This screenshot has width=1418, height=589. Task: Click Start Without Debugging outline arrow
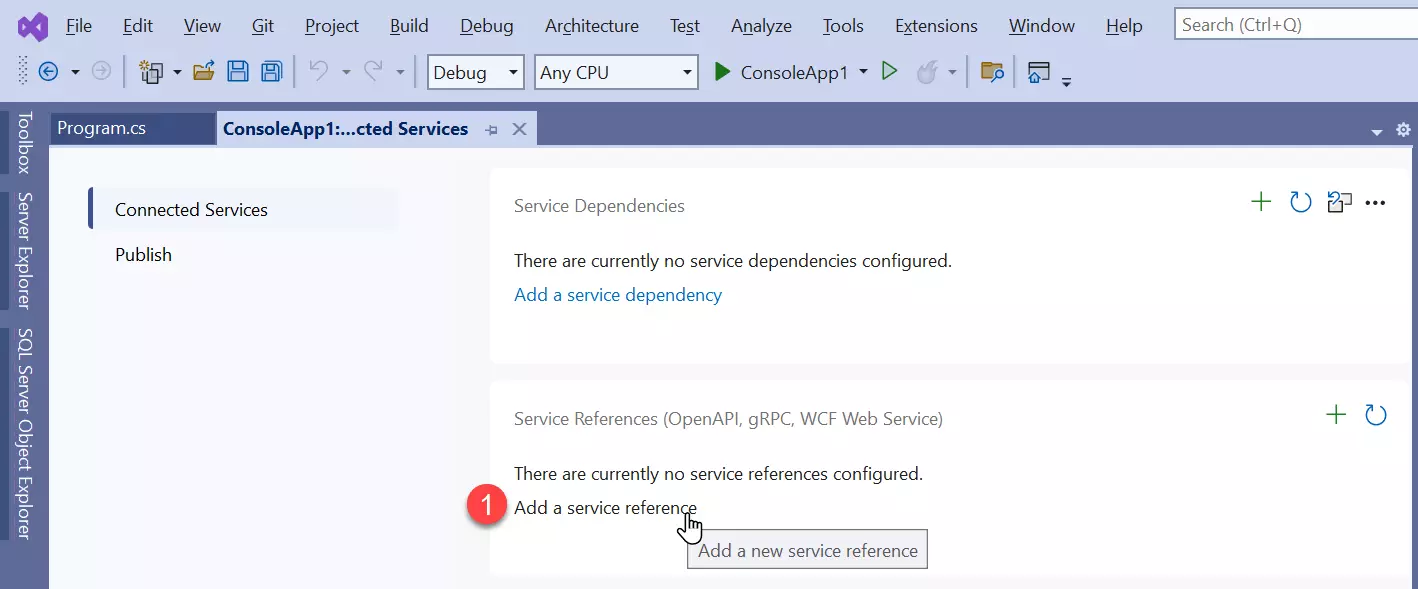(x=889, y=71)
